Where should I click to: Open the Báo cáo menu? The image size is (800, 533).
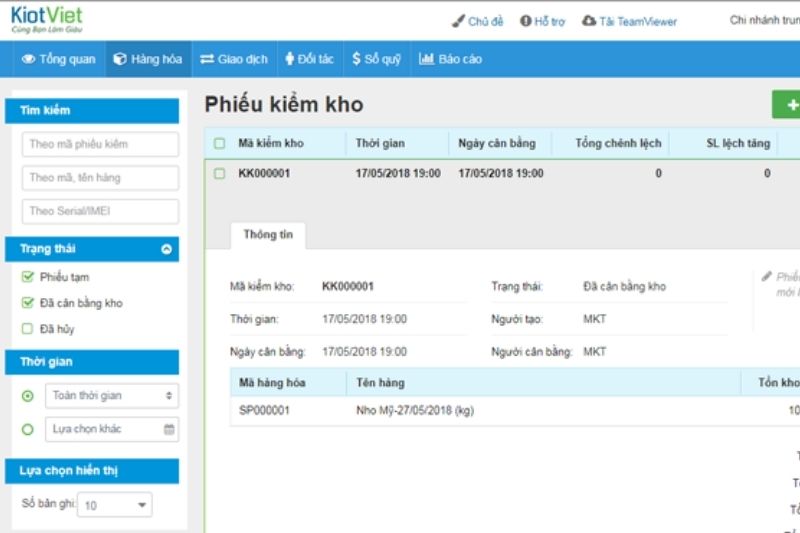point(450,59)
